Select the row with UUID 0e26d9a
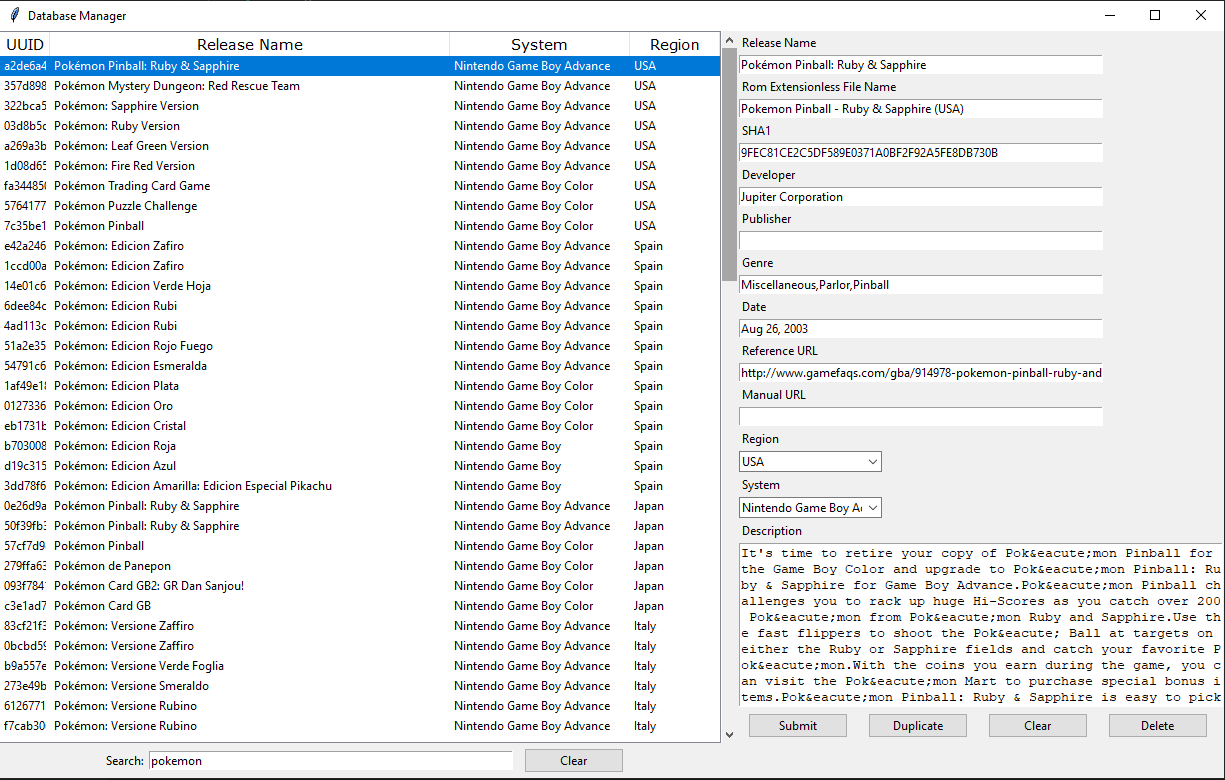1225x780 pixels. (360, 506)
